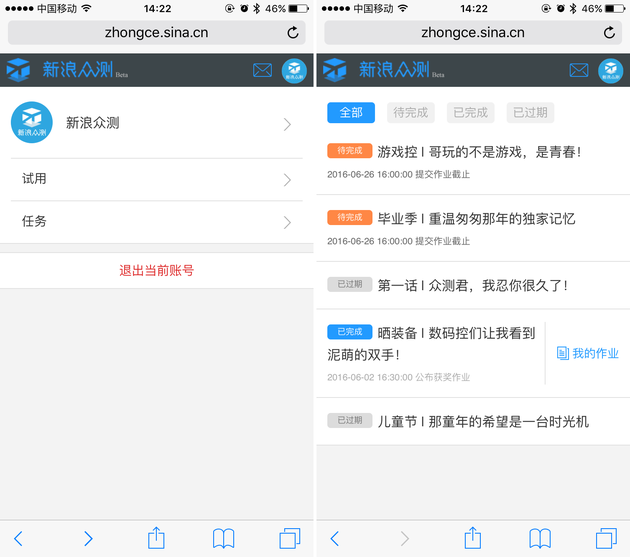
Task: Select the 全部 filter tab
Action: [351, 113]
